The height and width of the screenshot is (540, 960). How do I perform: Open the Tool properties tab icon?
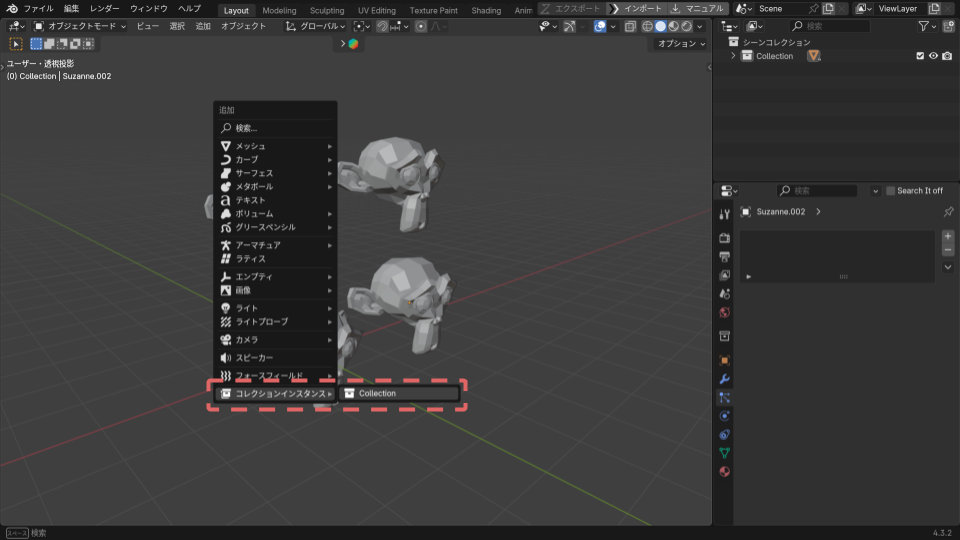coord(724,214)
